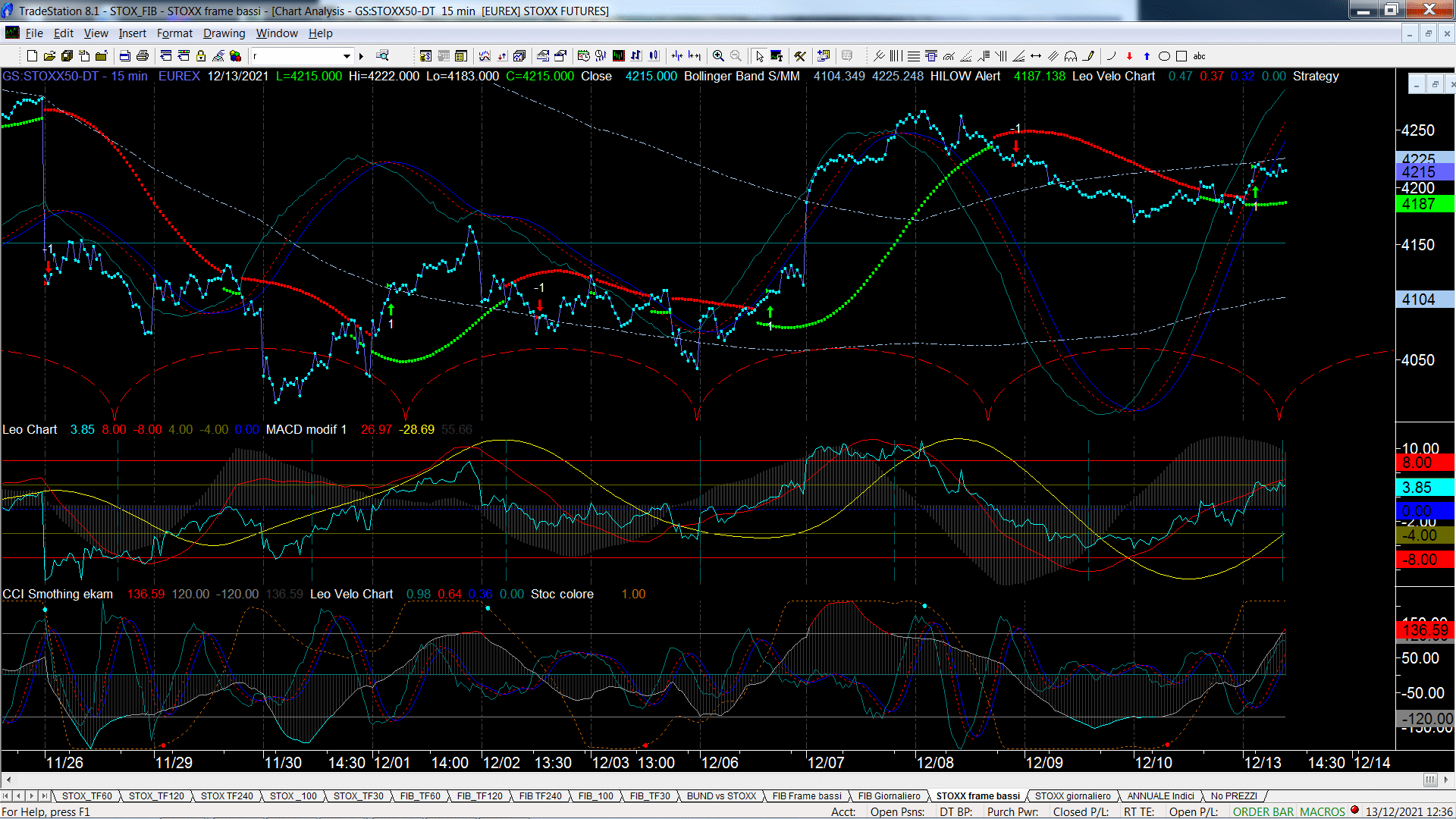Select the abc text drawing tool
Screen dimensions: 1456x819
pos(1199,56)
